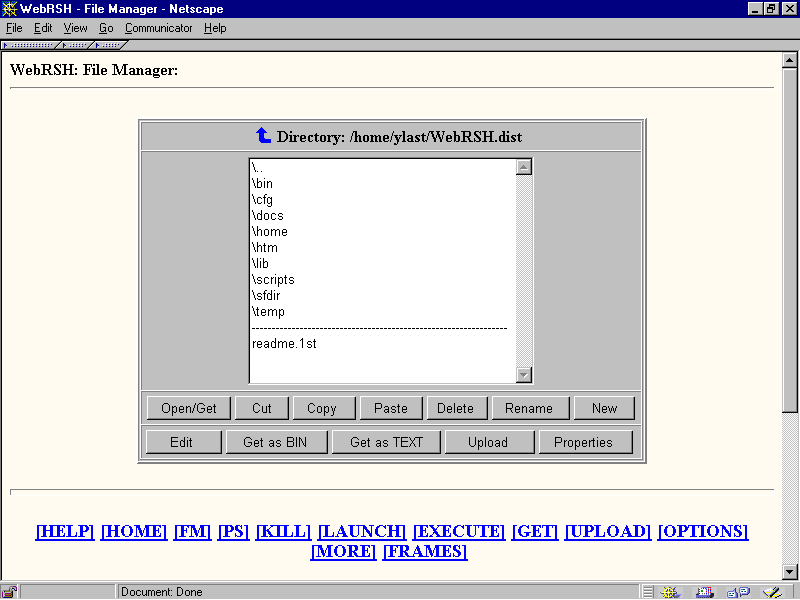
Task: Select the \bin directory entry
Action: click(x=383, y=184)
